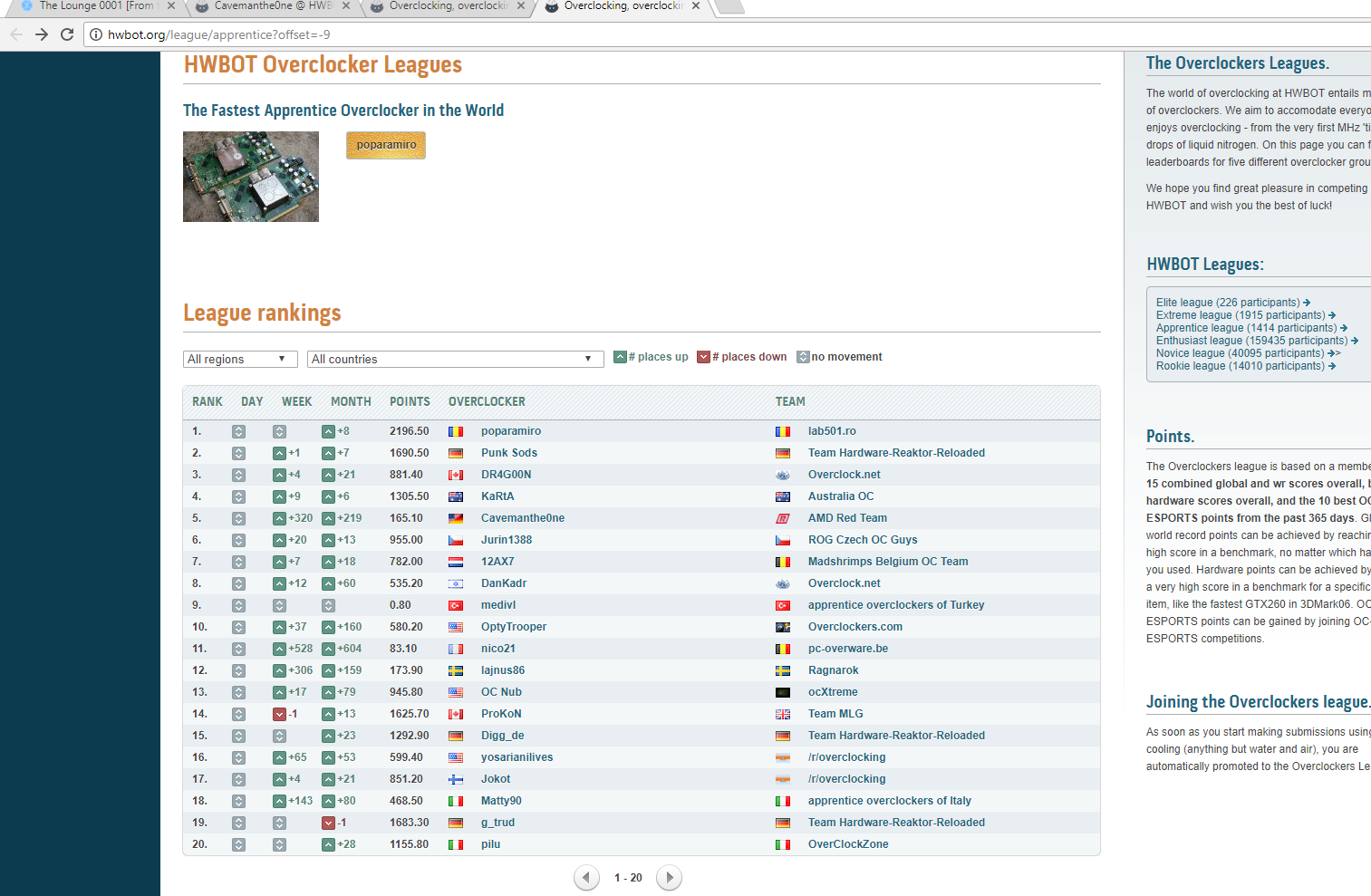Screen dimensions: 1371x896
Task: Click the red month down-arrow for g_trud
Action: (329, 823)
